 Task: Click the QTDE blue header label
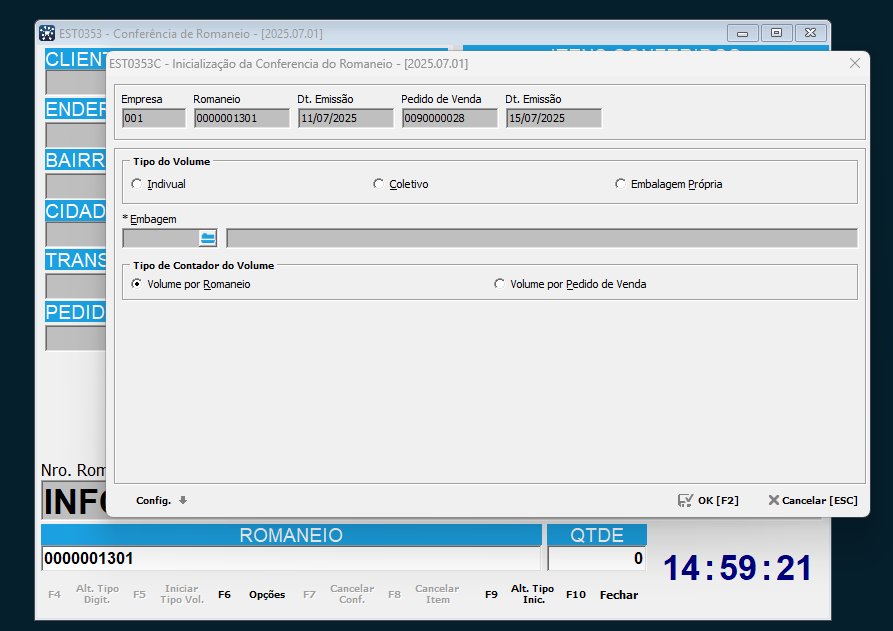[x=597, y=535]
